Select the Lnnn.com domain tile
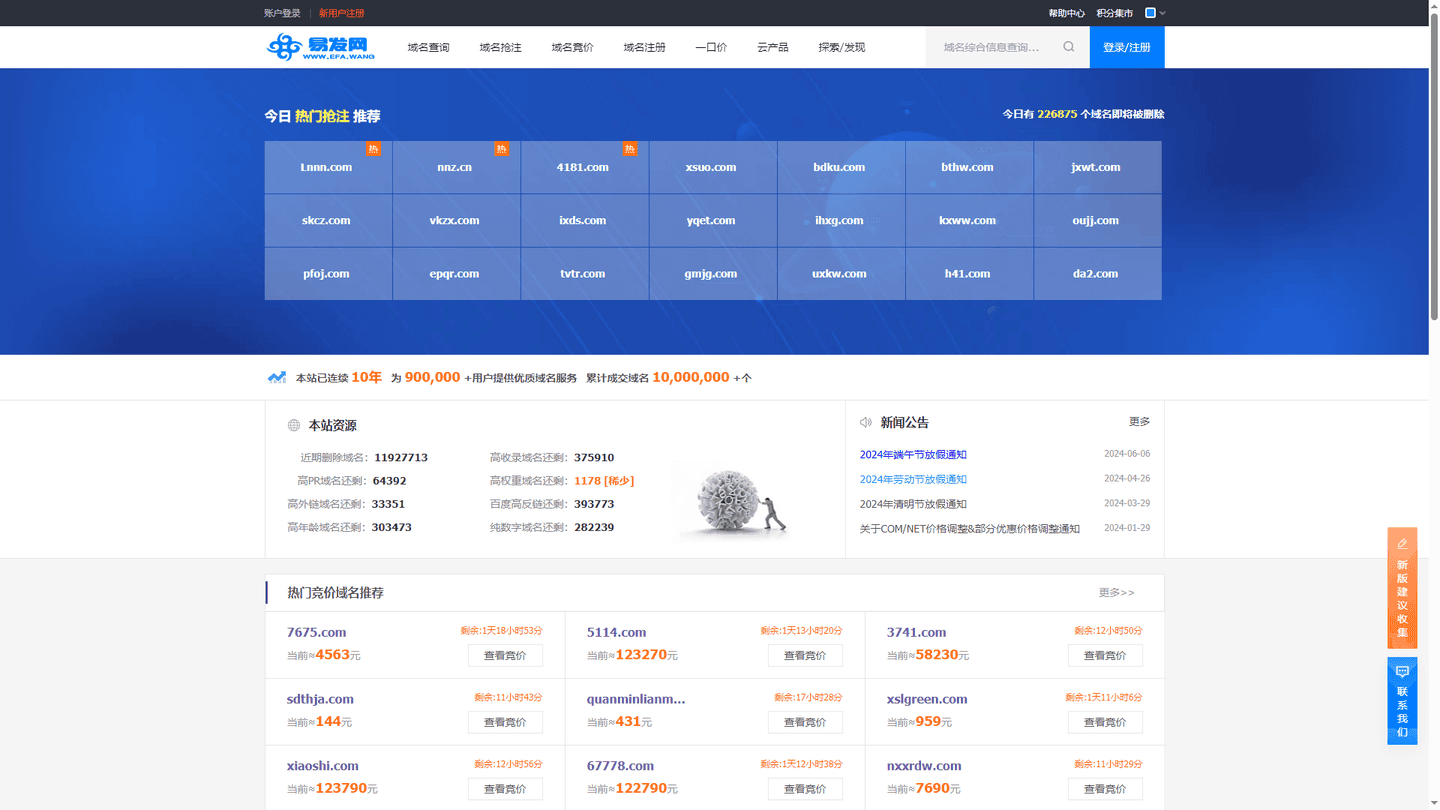Screen dimensions: 1440x810 (328, 167)
